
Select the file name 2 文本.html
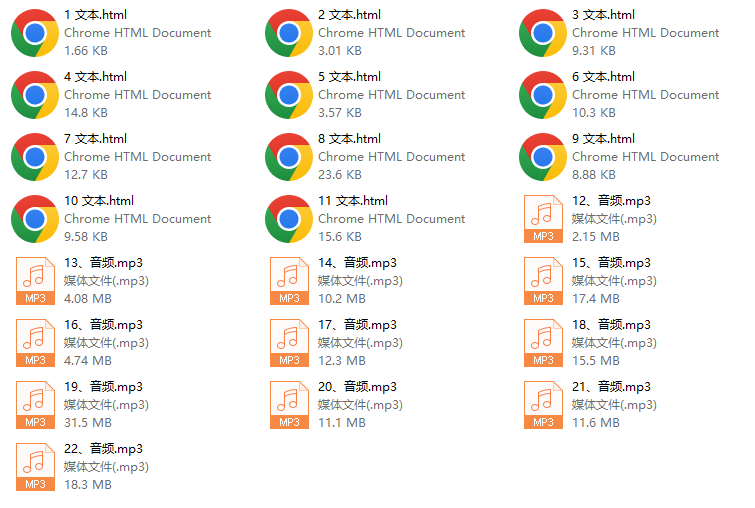(x=349, y=15)
